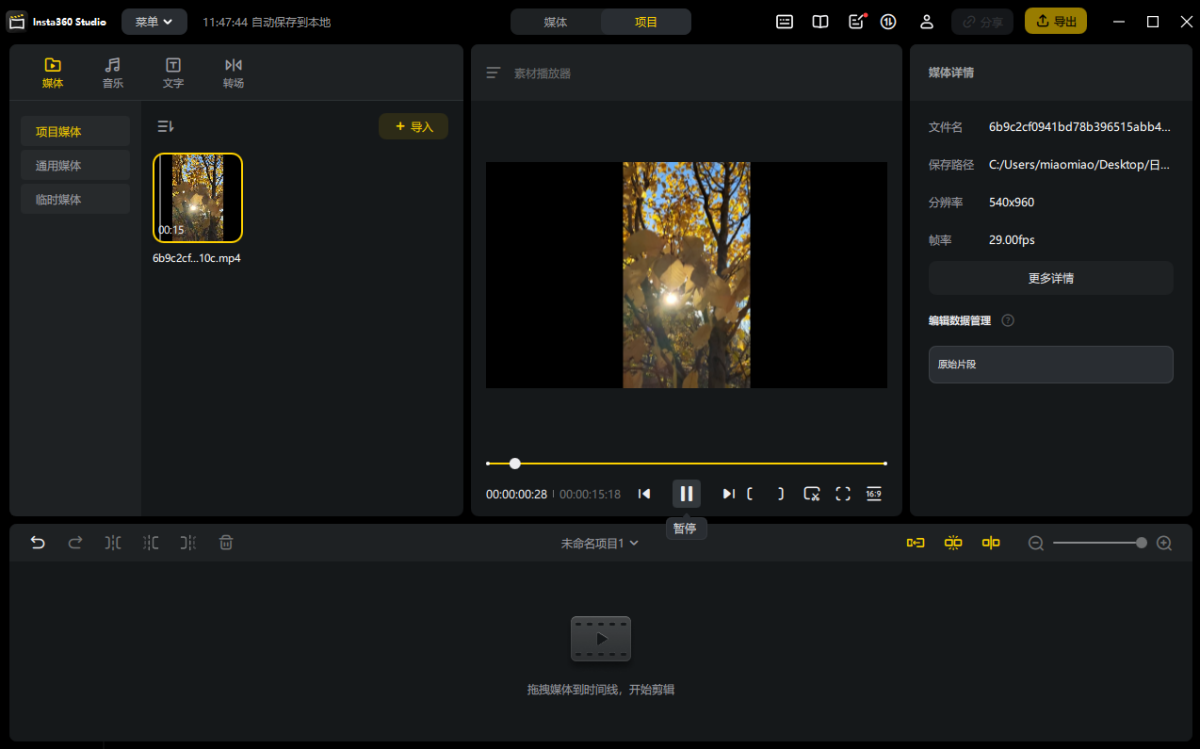The height and width of the screenshot is (749, 1200).
Task: Open the media sort order menu
Action: click(x=166, y=126)
